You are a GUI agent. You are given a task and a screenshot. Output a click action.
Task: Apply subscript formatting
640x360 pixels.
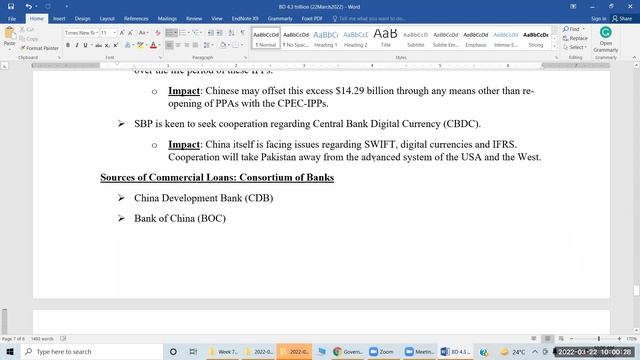pyautogui.click(x=107, y=45)
